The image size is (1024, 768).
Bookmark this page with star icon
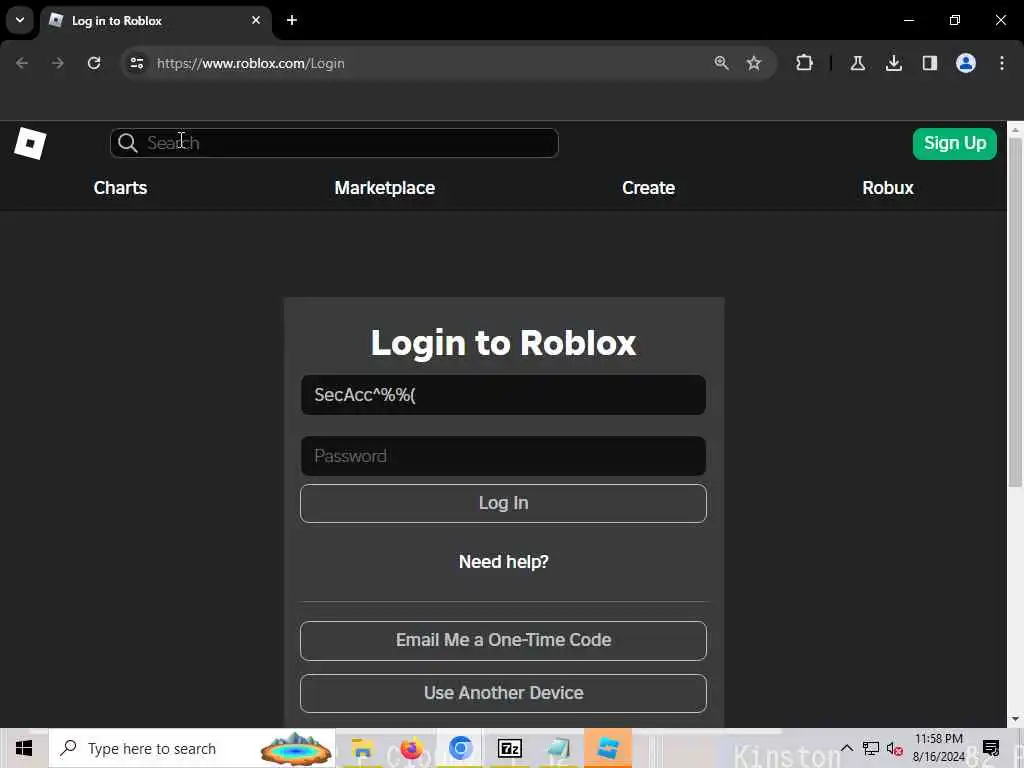coord(754,63)
